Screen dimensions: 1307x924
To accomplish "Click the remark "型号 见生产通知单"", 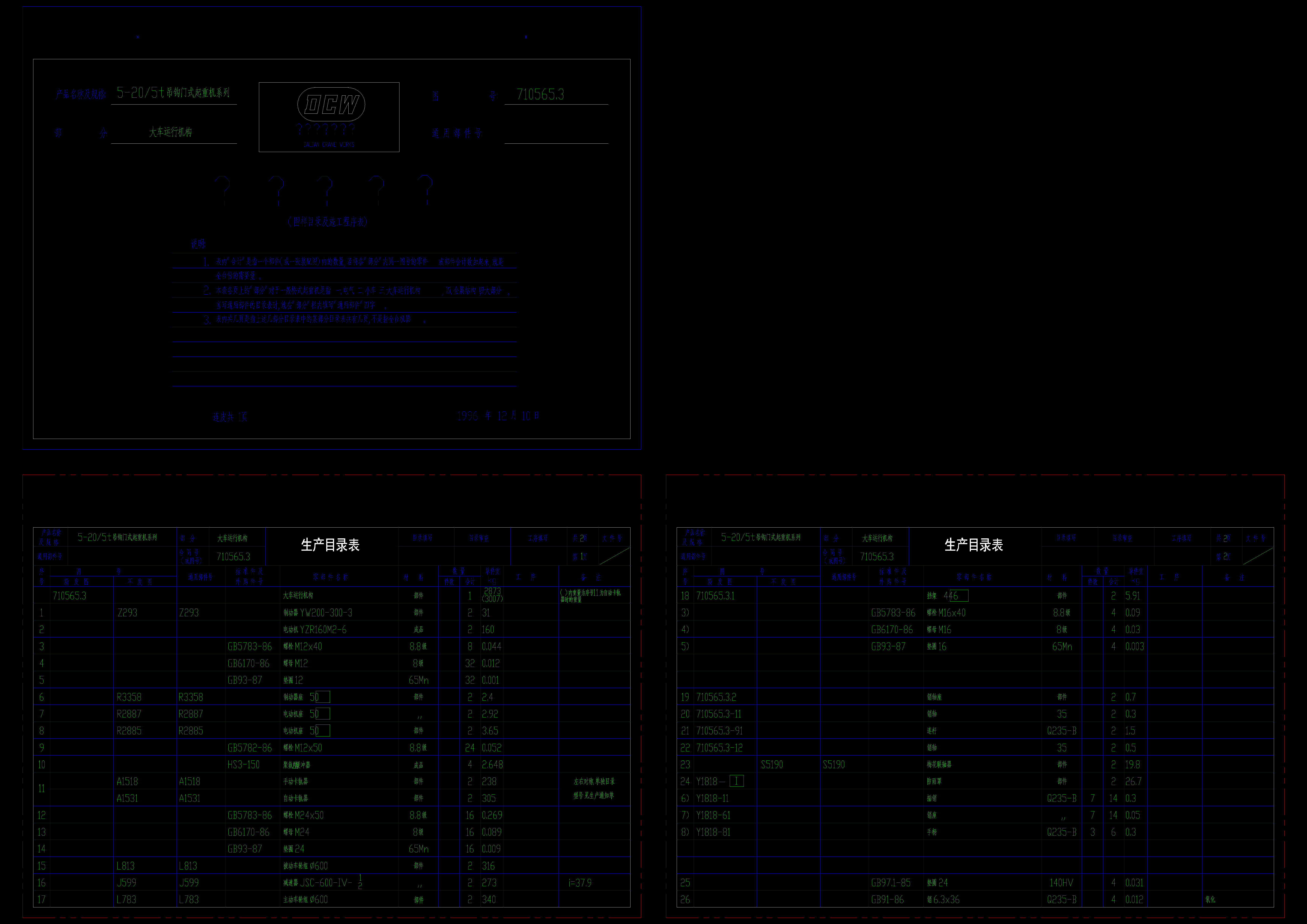I will (594, 796).
